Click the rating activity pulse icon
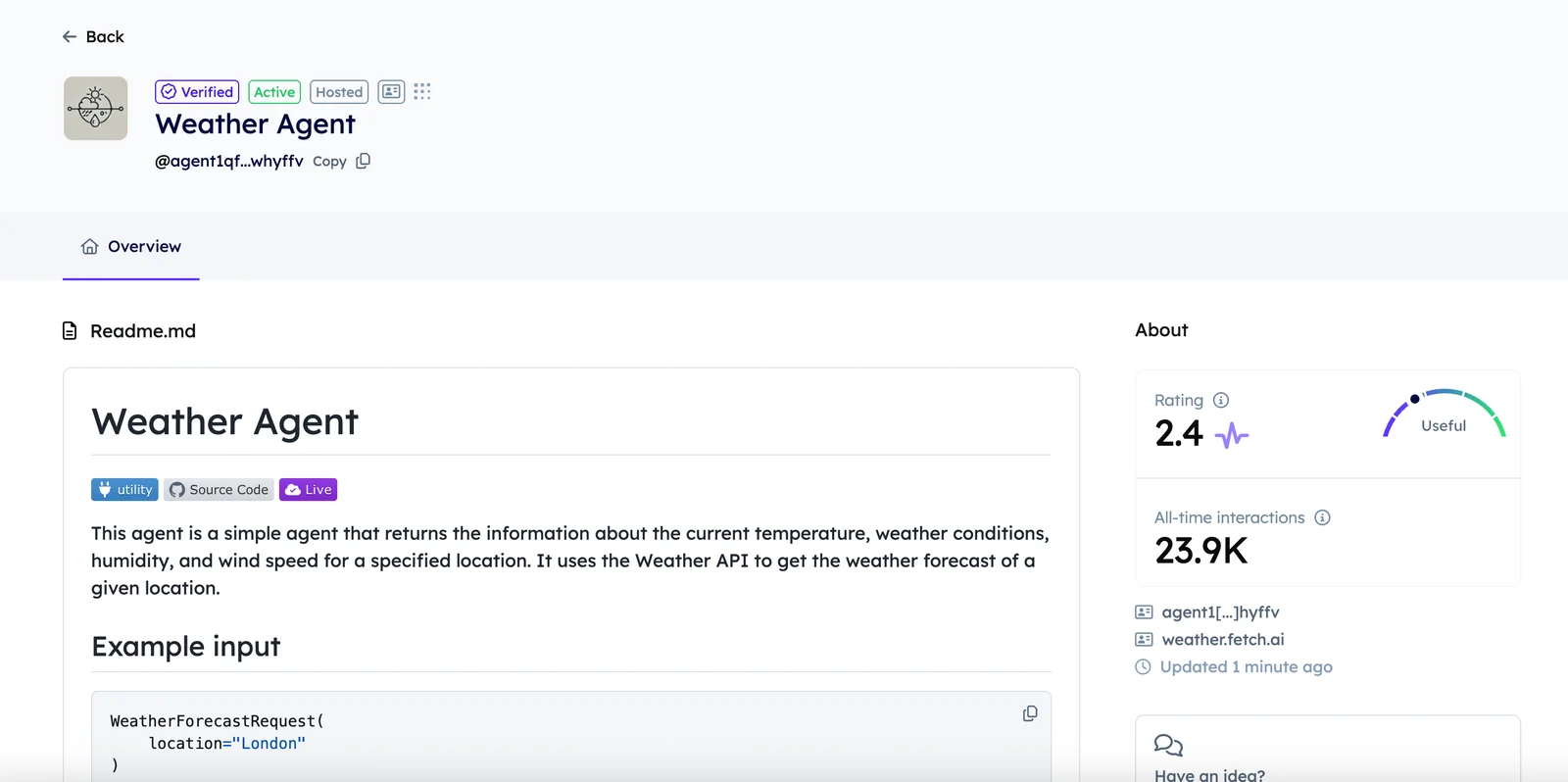1568x782 pixels. (1232, 434)
